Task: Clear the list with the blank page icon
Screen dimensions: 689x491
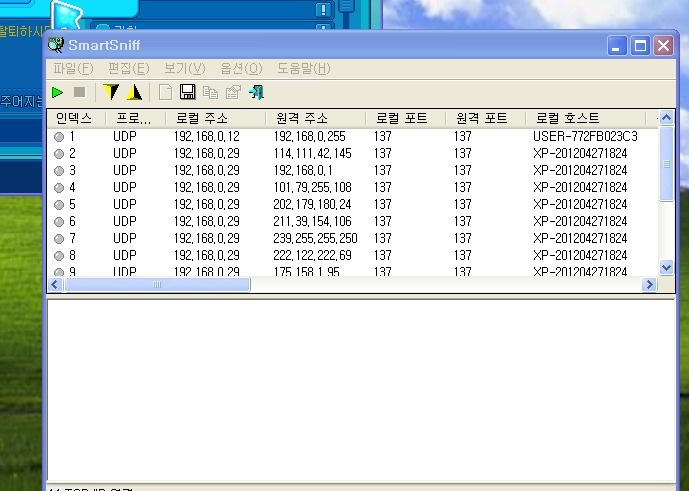Action: point(166,92)
